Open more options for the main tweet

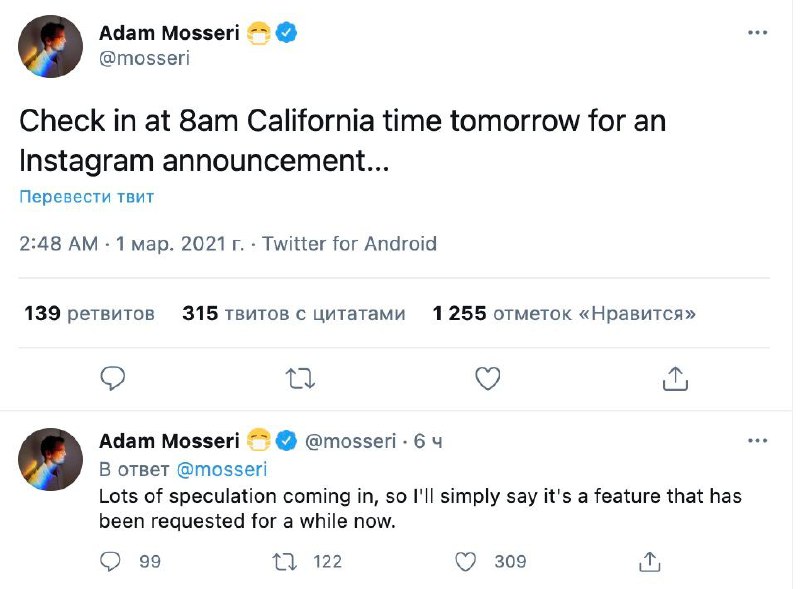[x=758, y=34]
